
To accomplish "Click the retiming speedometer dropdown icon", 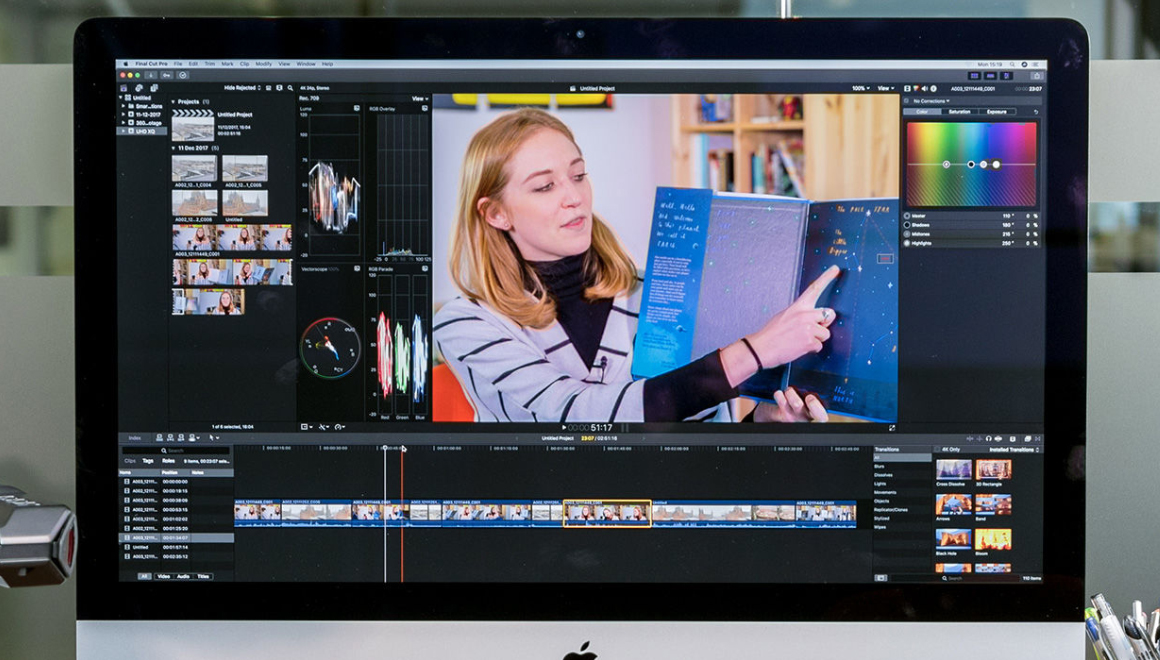I will (341, 427).
